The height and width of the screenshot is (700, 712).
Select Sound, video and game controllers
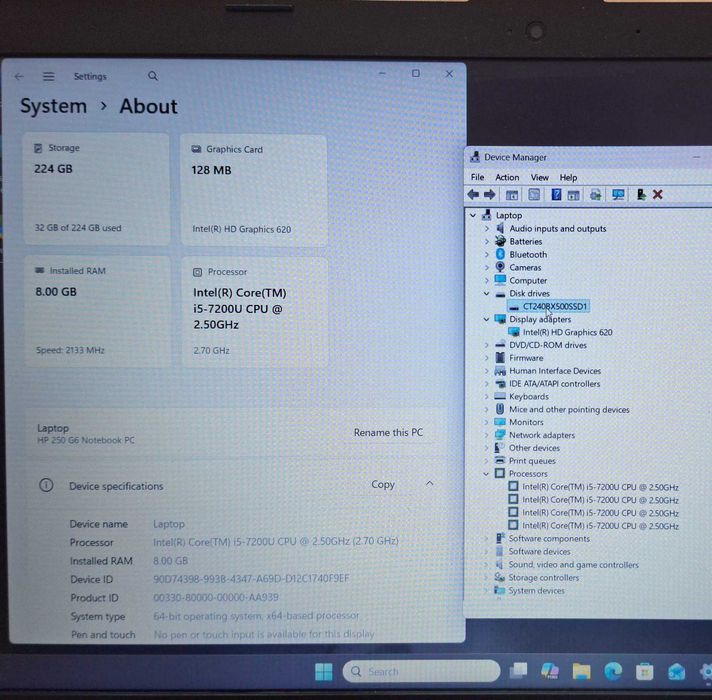[x=573, y=565]
